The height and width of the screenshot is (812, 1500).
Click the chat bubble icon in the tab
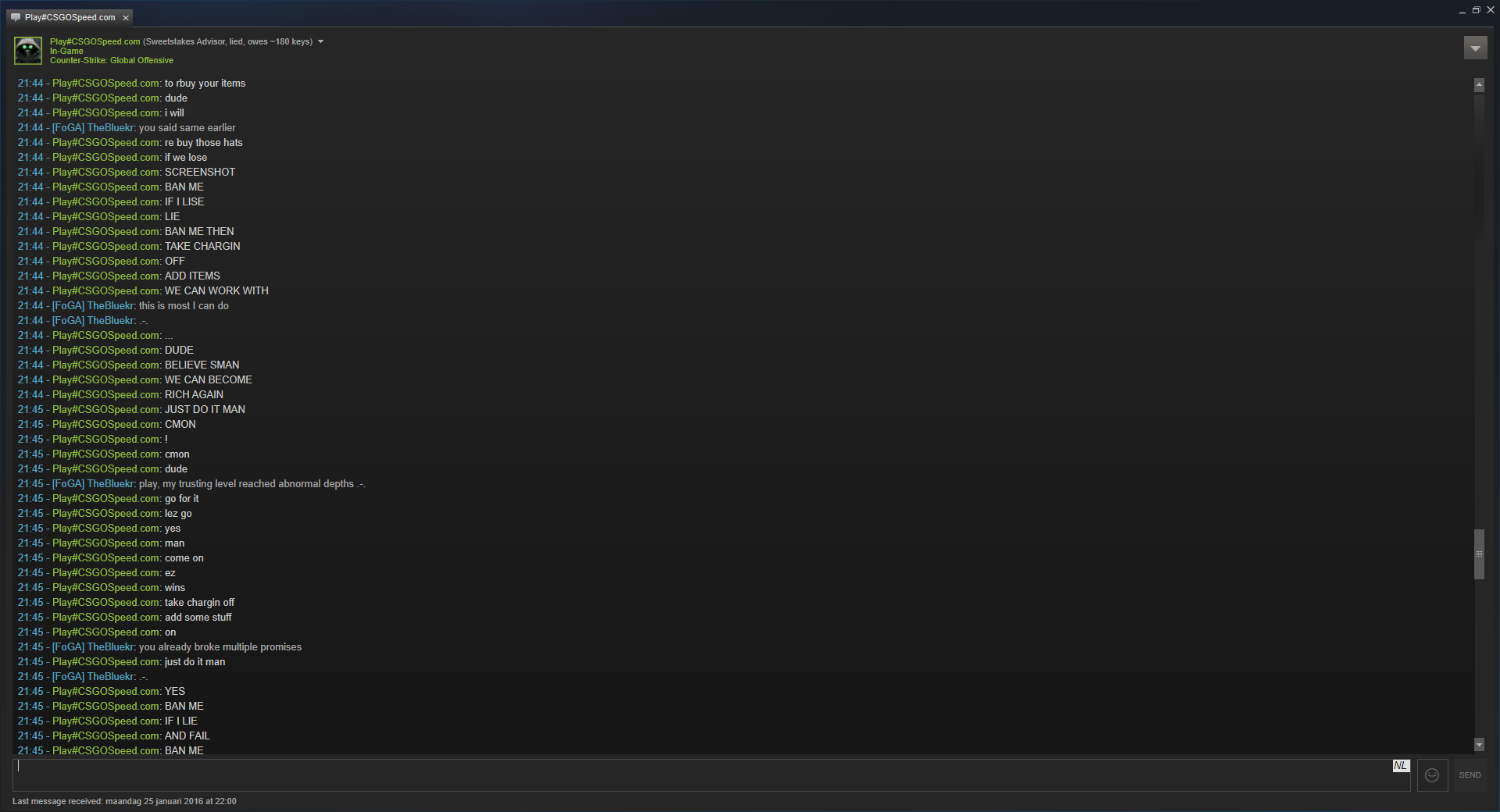tap(16, 17)
